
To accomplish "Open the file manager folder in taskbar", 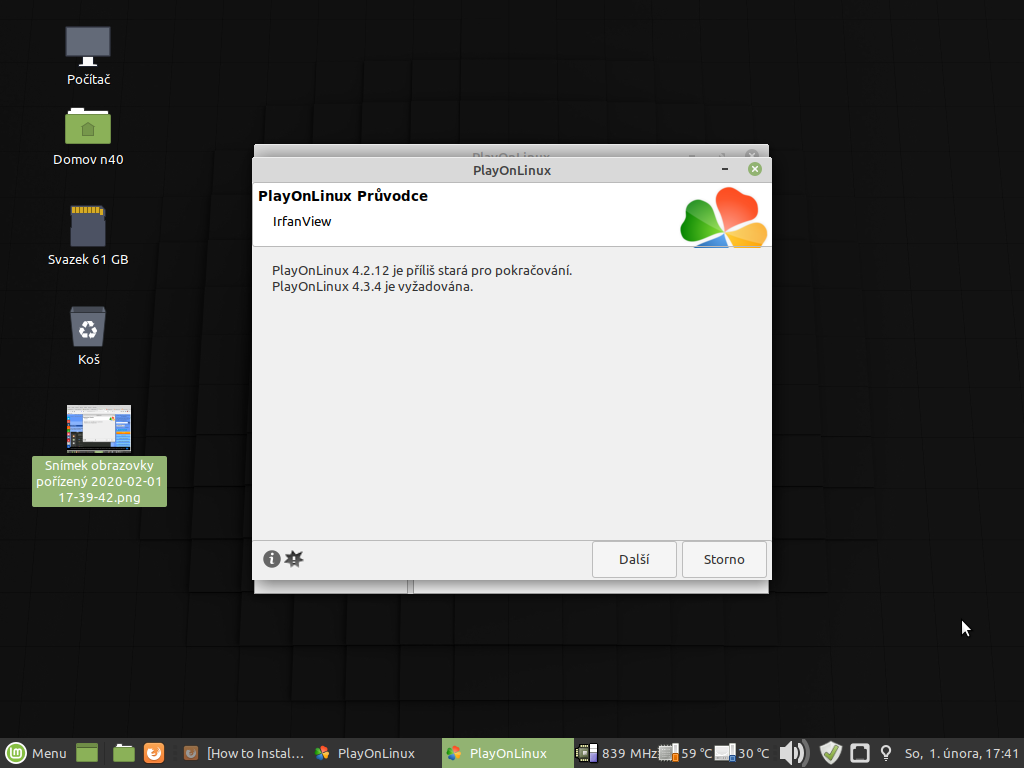I will (x=124, y=753).
